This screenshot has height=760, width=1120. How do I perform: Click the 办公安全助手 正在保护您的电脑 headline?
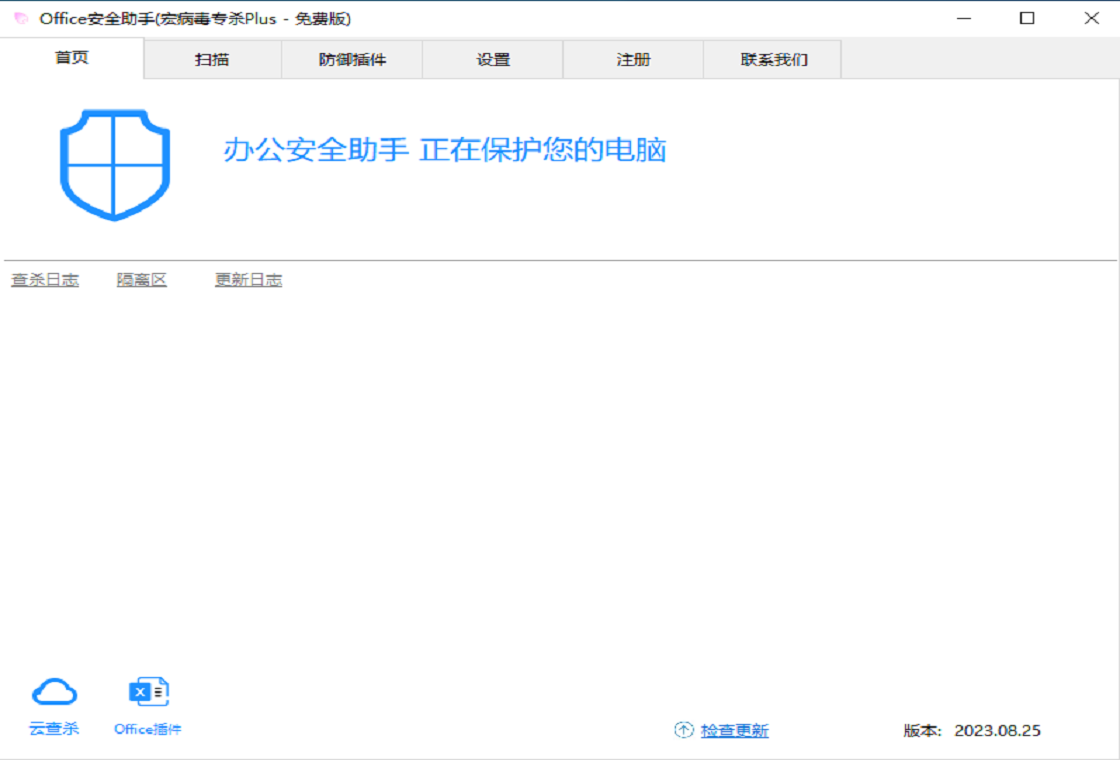pyautogui.click(x=444, y=150)
